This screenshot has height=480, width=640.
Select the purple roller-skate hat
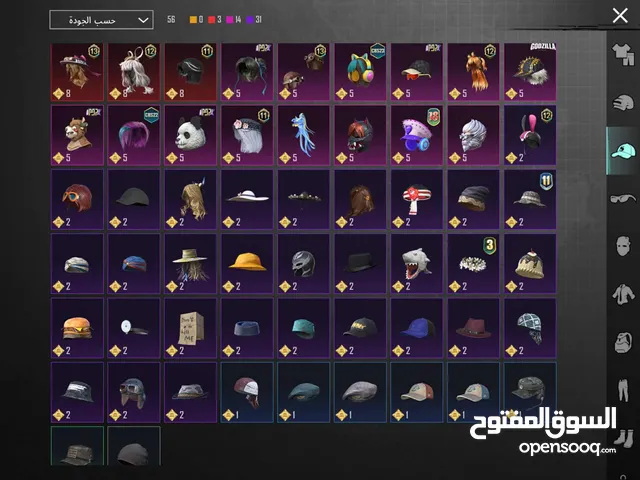pyautogui.click(x=417, y=136)
